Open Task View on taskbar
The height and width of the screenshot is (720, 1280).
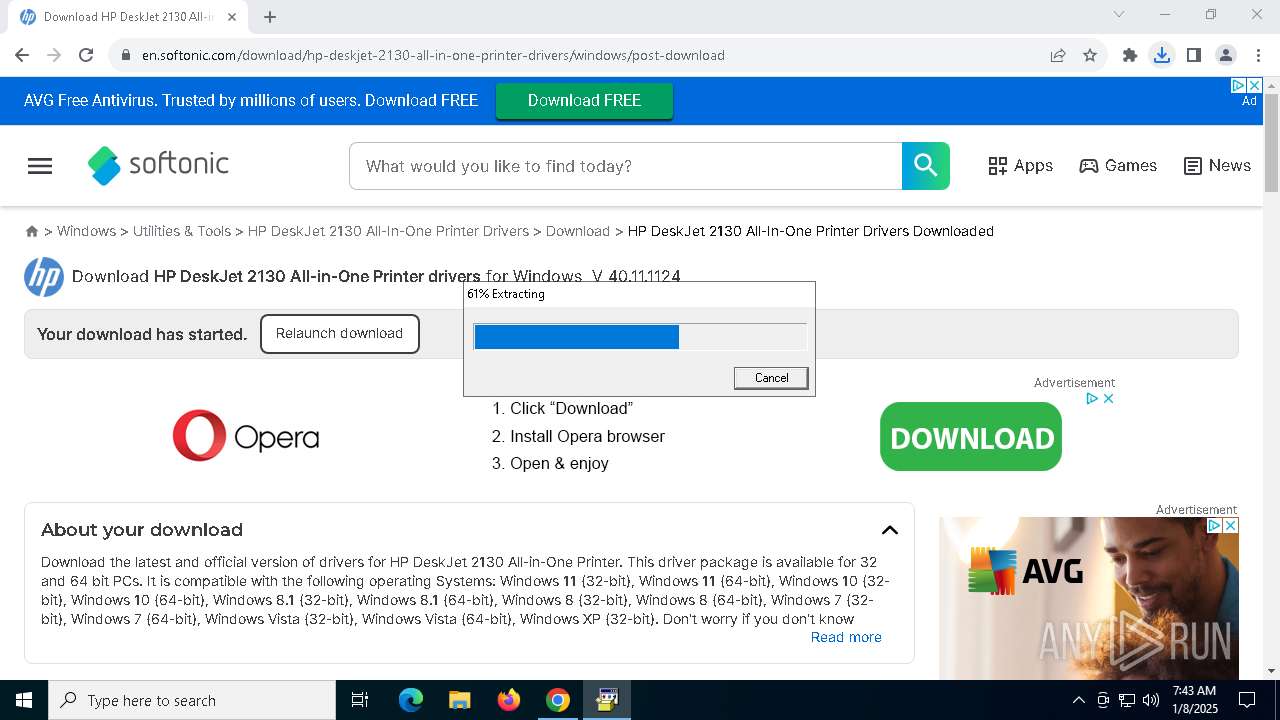pos(360,700)
